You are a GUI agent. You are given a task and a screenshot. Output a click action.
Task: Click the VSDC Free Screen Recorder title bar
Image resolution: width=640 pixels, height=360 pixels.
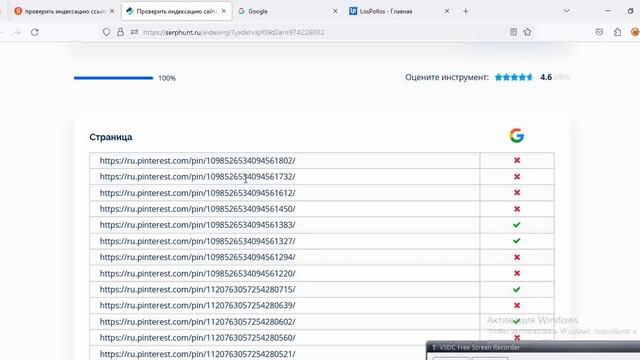(x=533, y=347)
